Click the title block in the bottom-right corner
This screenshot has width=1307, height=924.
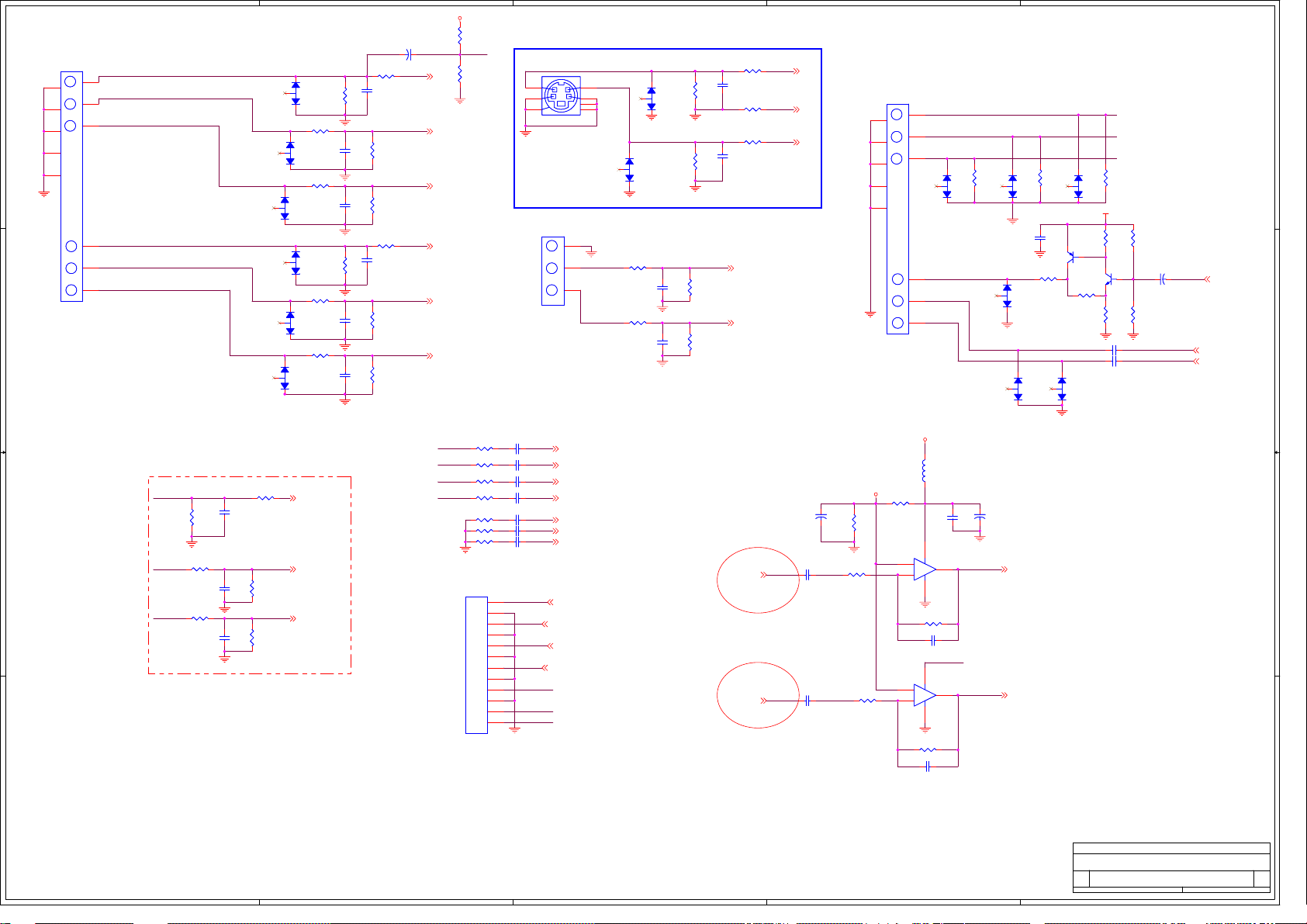1171,867
